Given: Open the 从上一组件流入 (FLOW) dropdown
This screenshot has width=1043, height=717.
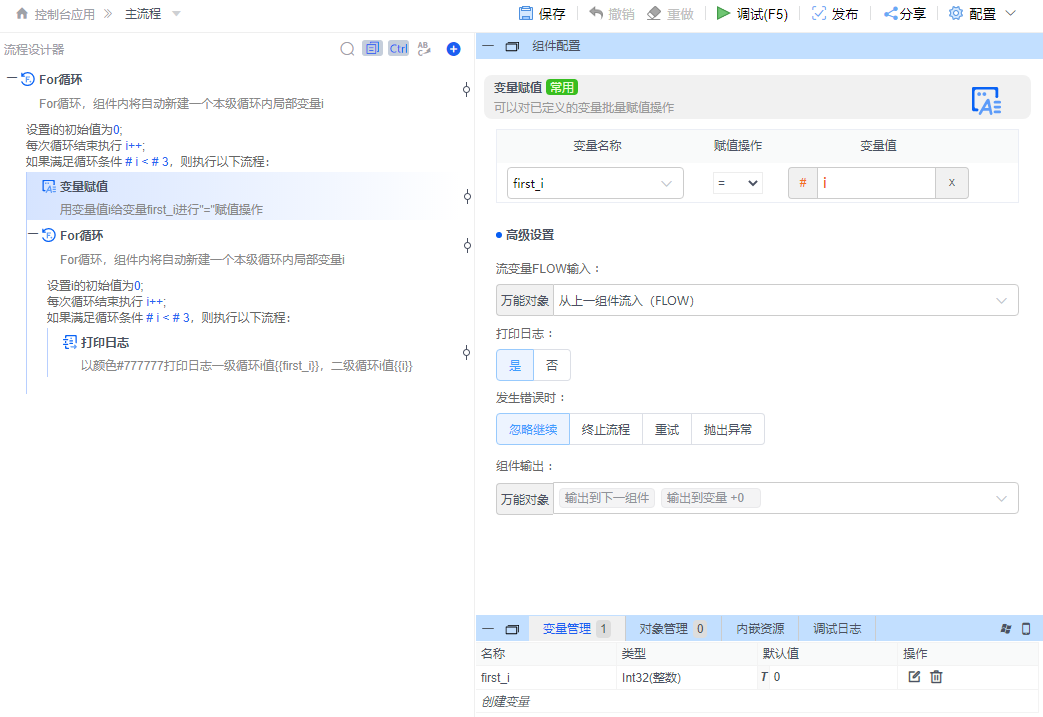Looking at the screenshot, I should [786, 300].
